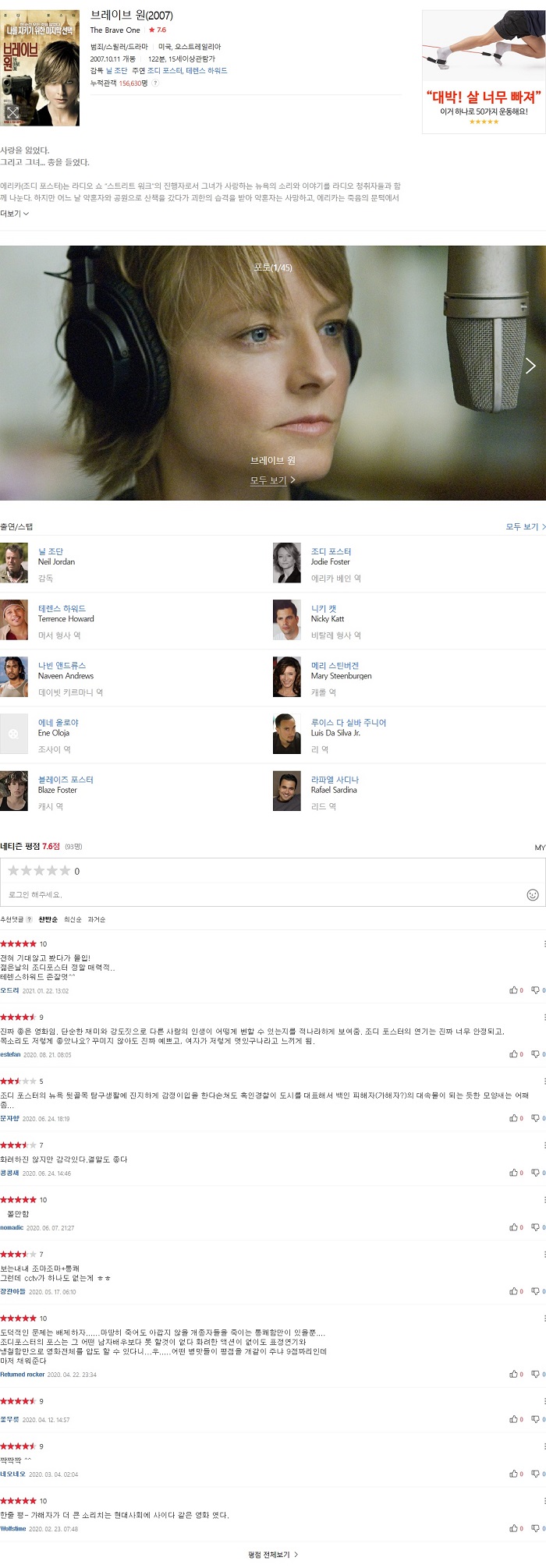Image resolution: width=546 pixels, height=1568 pixels.
Task: Click the emoticon smiley in review box
Action: (x=533, y=894)
